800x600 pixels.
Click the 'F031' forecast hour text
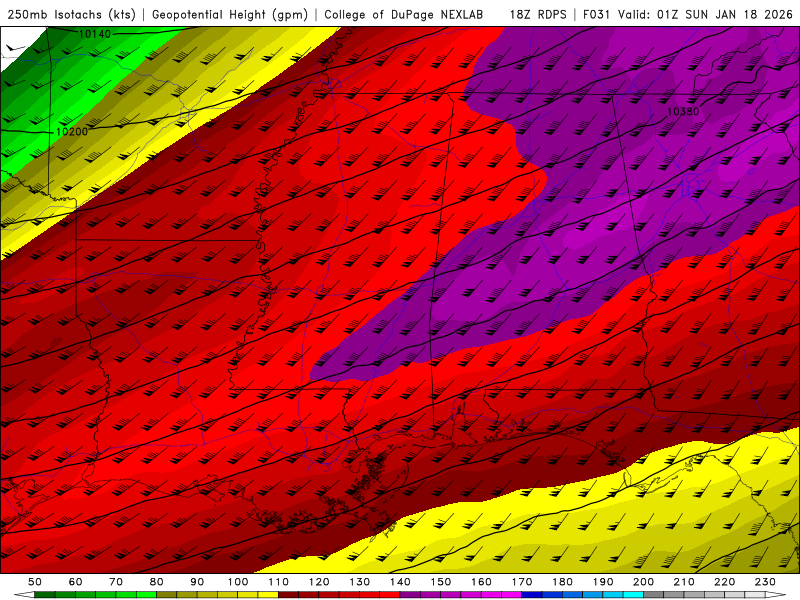click(596, 14)
